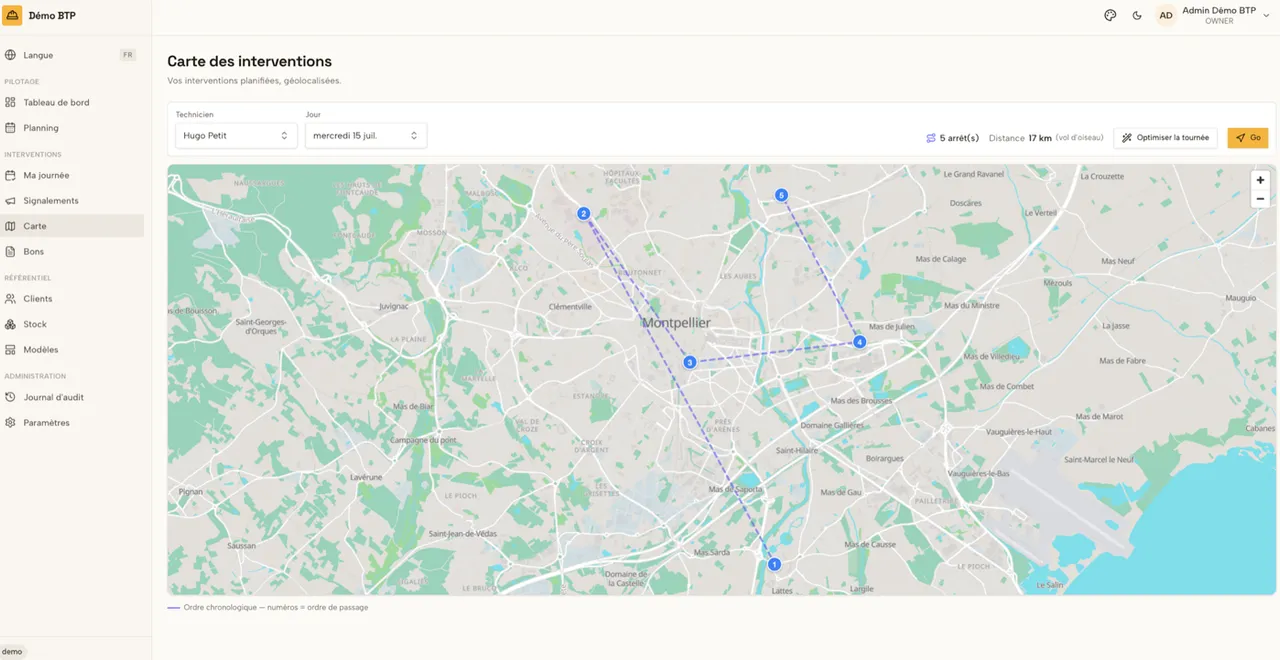Image resolution: width=1280 pixels, height=660 pixels.
Task: Select map stop marker 3
Action: (x=690, y=362)
